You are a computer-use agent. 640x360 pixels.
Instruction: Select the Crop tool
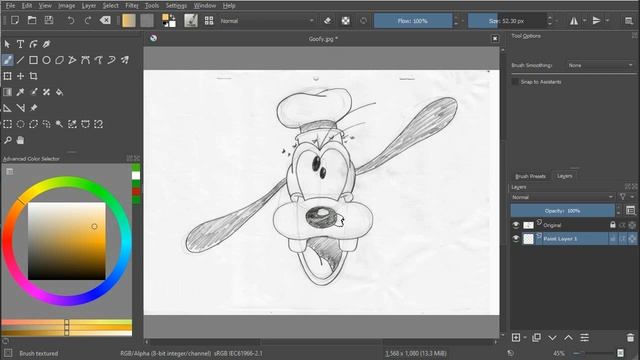pos(33,76)
